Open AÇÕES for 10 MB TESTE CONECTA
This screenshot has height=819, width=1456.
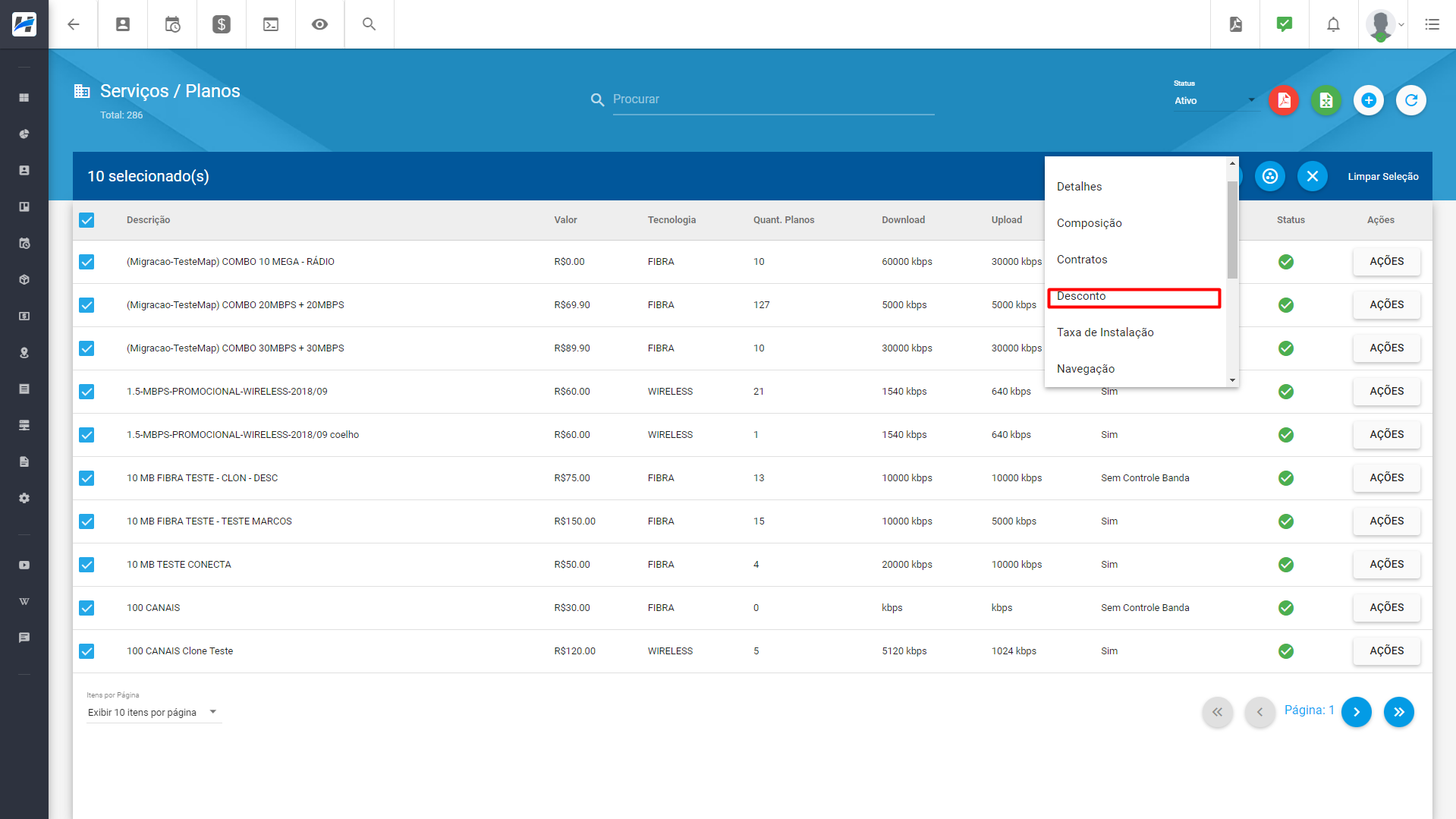click(1386, 564)
